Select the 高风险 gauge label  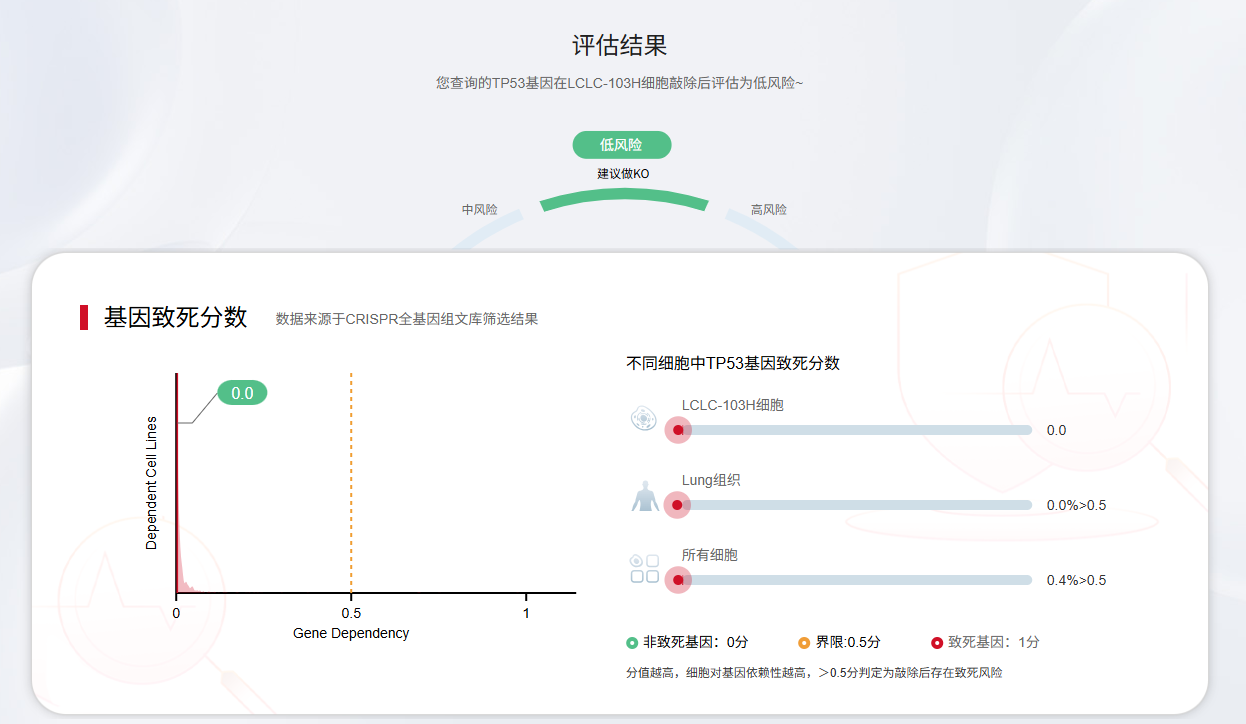(x=768, y=210)
